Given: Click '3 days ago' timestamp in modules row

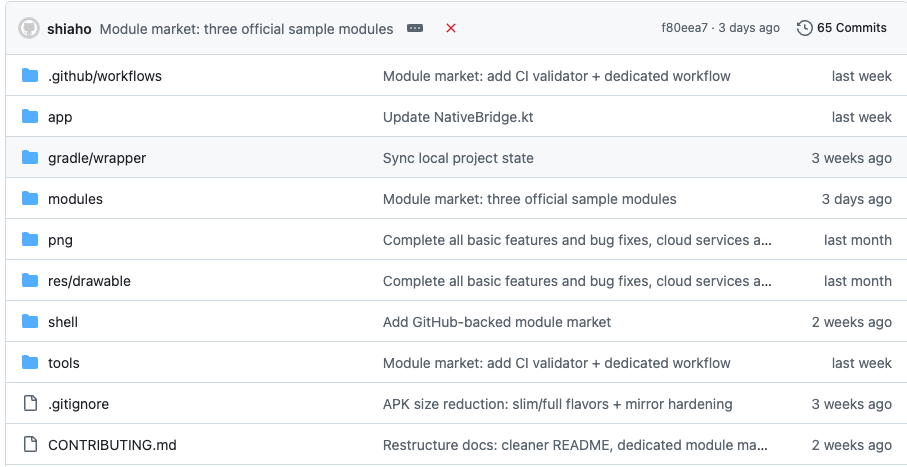Looking at the screenshot, I should 857,199.
